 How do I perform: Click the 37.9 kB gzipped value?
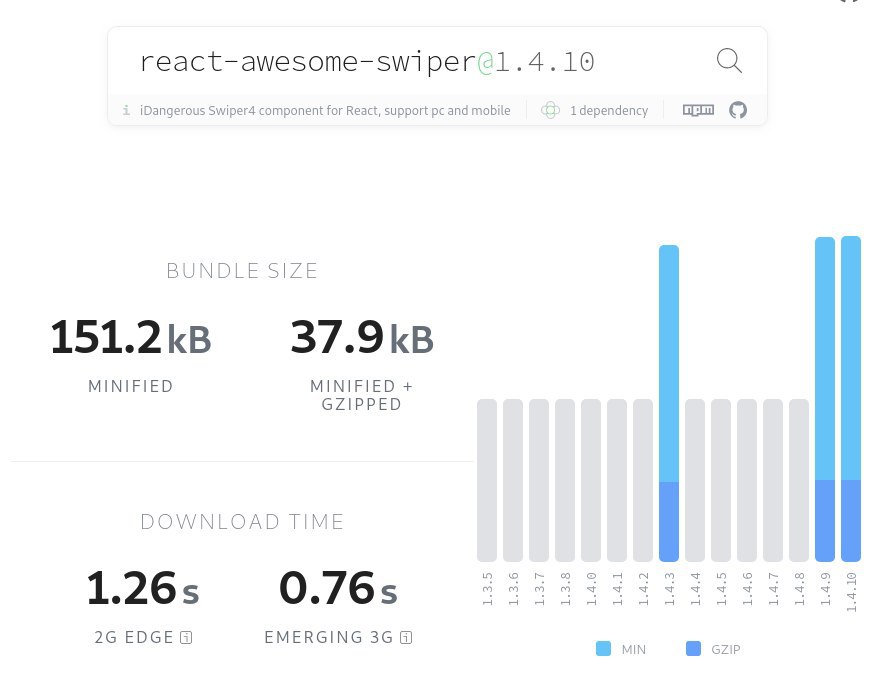tap(362, 337)
